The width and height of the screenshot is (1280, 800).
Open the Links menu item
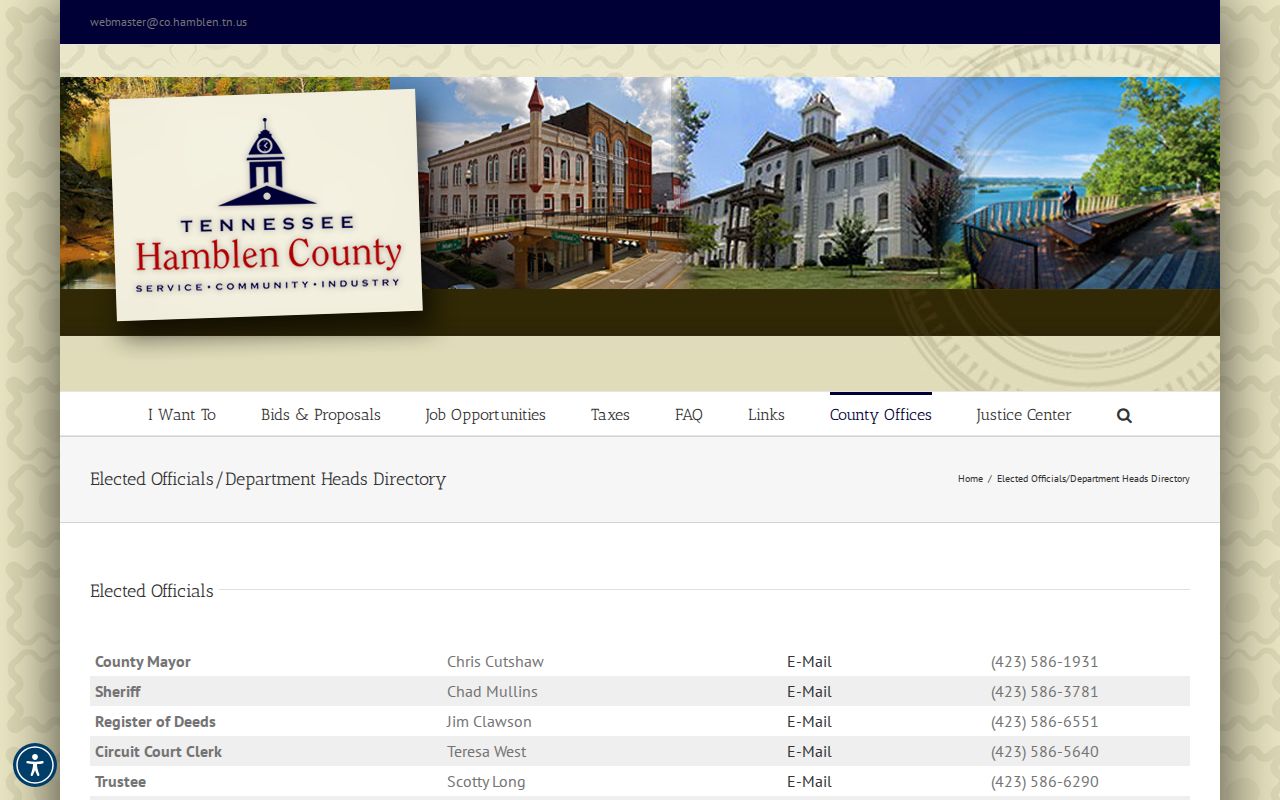pyautogui.click(x=766, y=414)
